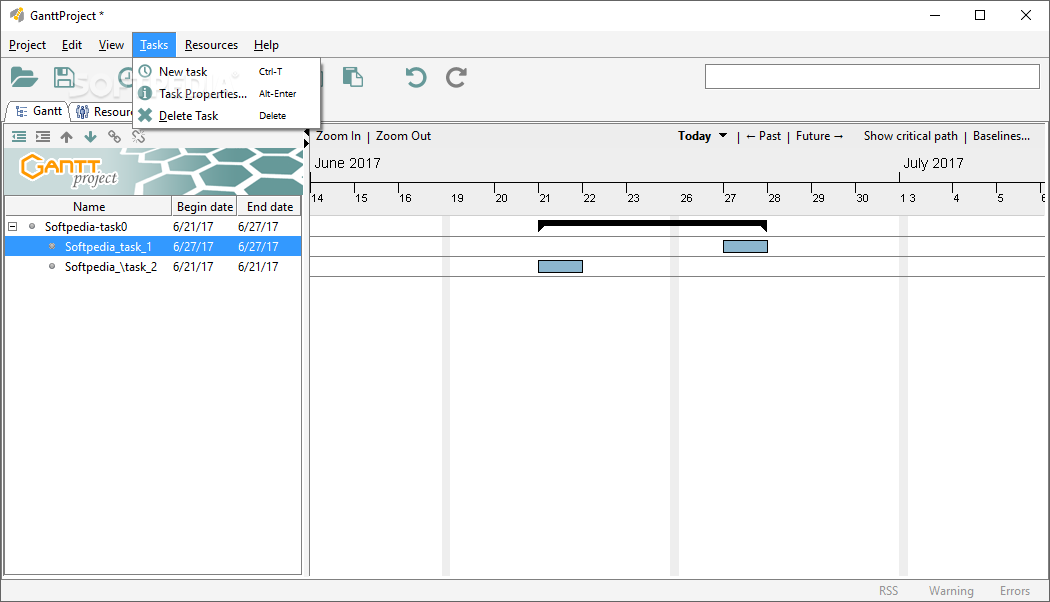Click the info icon beside Task Properties
This screenshot has width=1050, height=602.
pyautogui.click(x=145, y=93)
